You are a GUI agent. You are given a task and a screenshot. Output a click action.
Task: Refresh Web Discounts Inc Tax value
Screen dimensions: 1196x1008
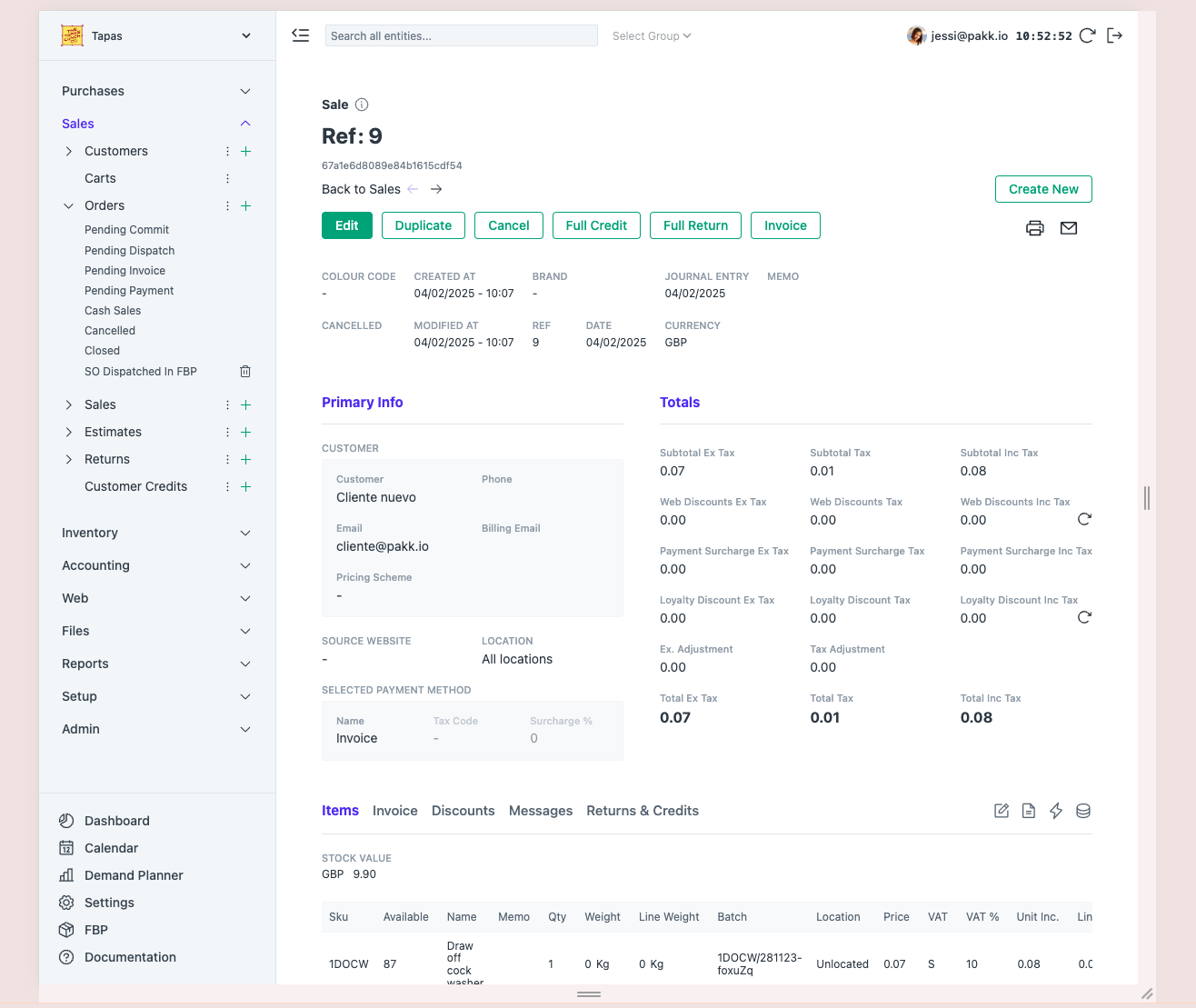click(x=1084, y=519)
